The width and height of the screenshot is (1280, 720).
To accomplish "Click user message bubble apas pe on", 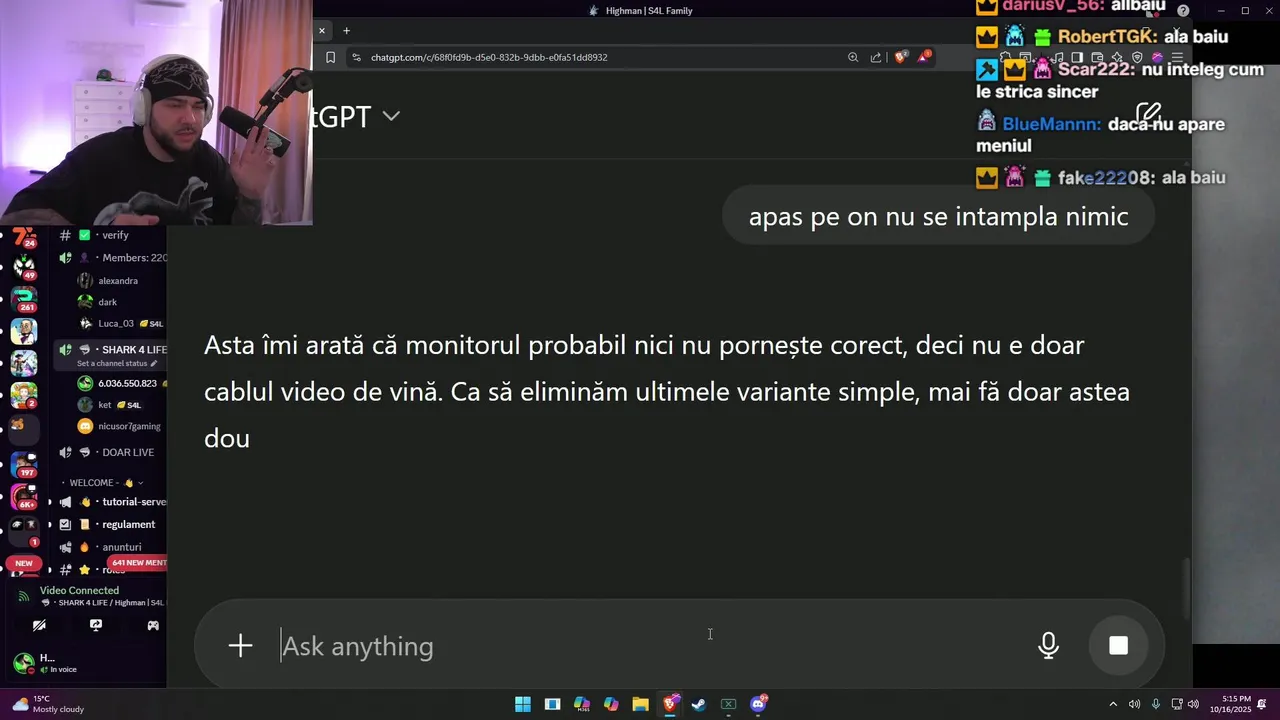I will [x=938, y=216].
